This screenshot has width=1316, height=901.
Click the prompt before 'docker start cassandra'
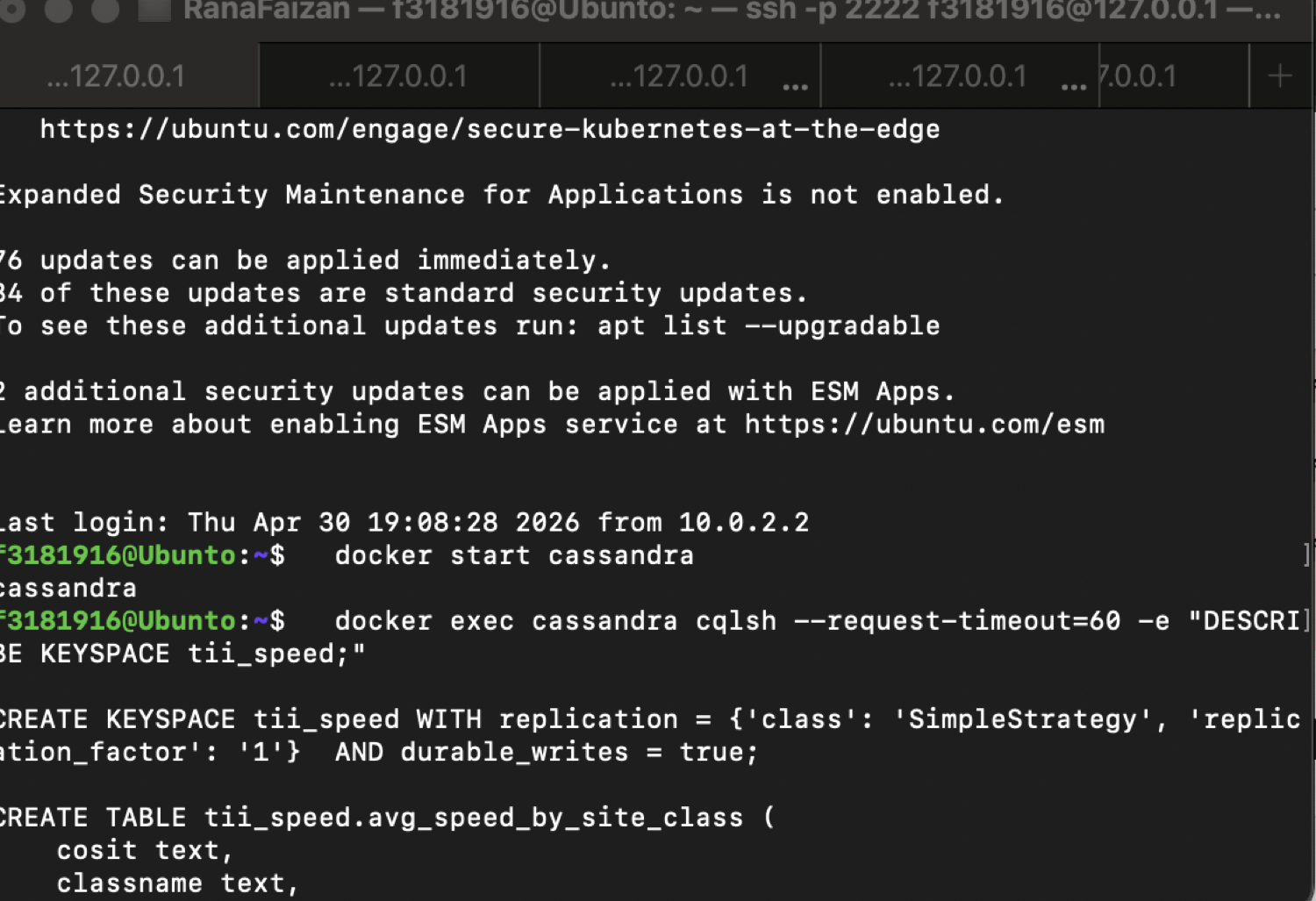pos(142,555)
